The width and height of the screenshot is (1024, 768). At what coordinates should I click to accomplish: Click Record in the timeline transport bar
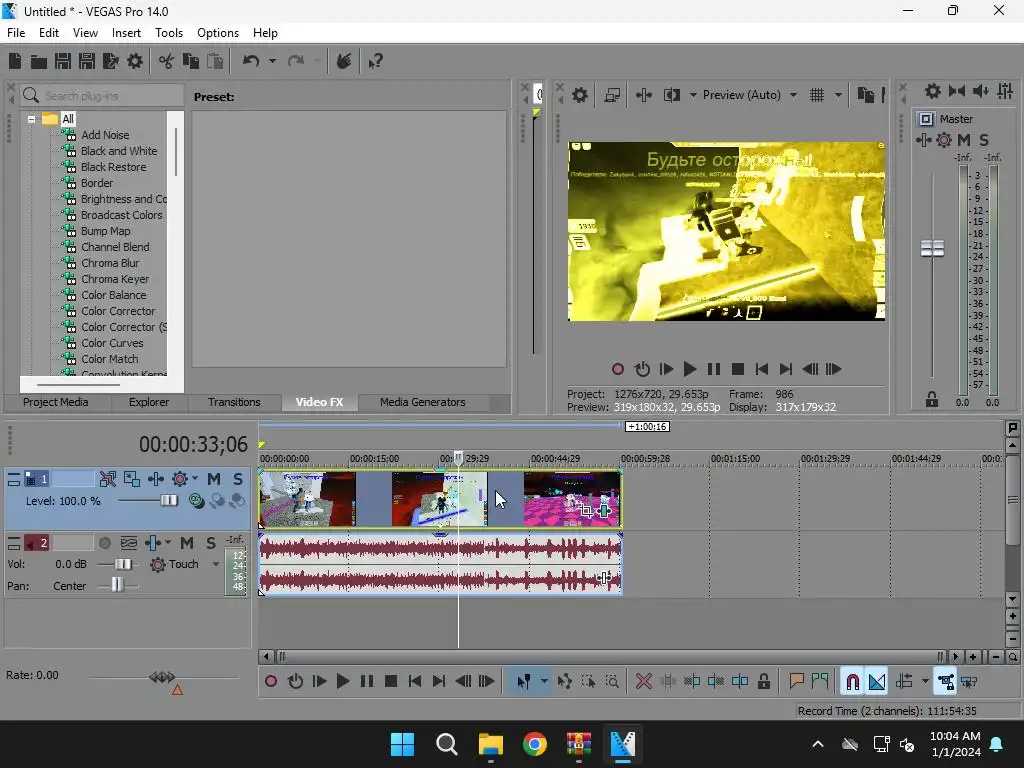tap(270, 682)
